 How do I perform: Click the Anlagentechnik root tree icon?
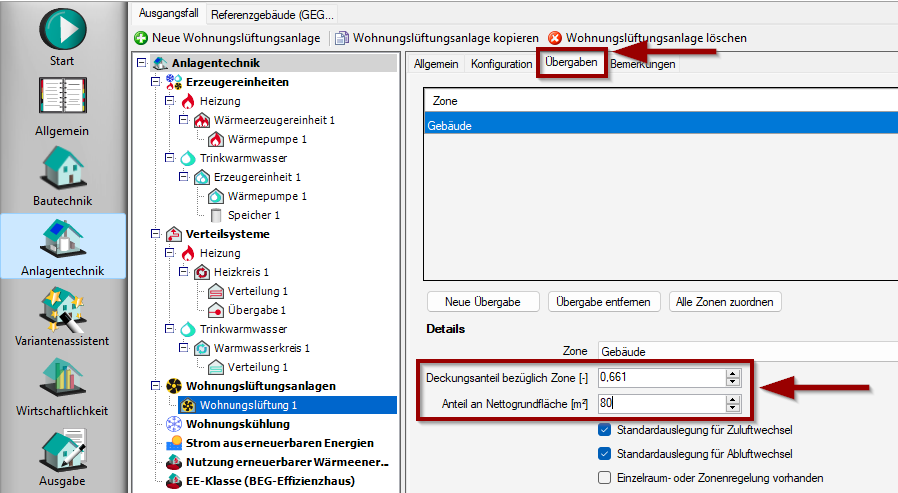160,63
